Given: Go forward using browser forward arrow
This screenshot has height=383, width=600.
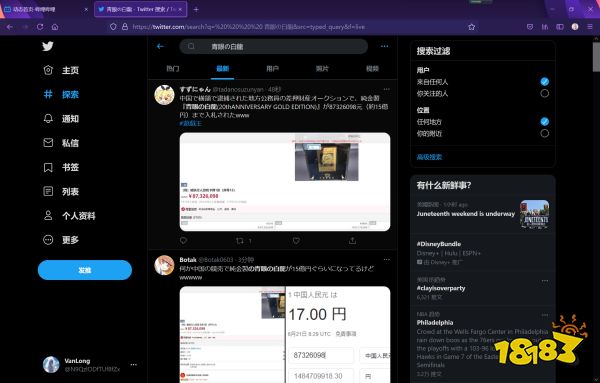Looking at the screenshot, I should click(25, 27).
